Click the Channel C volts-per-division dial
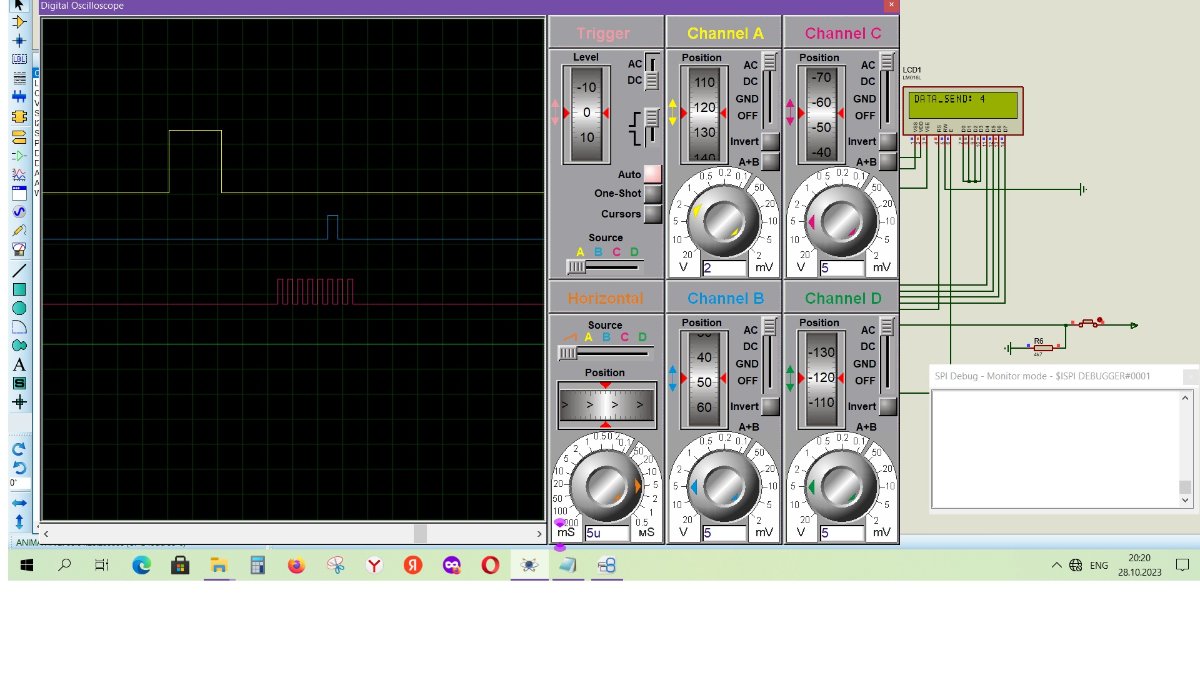Screen dimensions: 1200x675 click(x=842, y=222)
